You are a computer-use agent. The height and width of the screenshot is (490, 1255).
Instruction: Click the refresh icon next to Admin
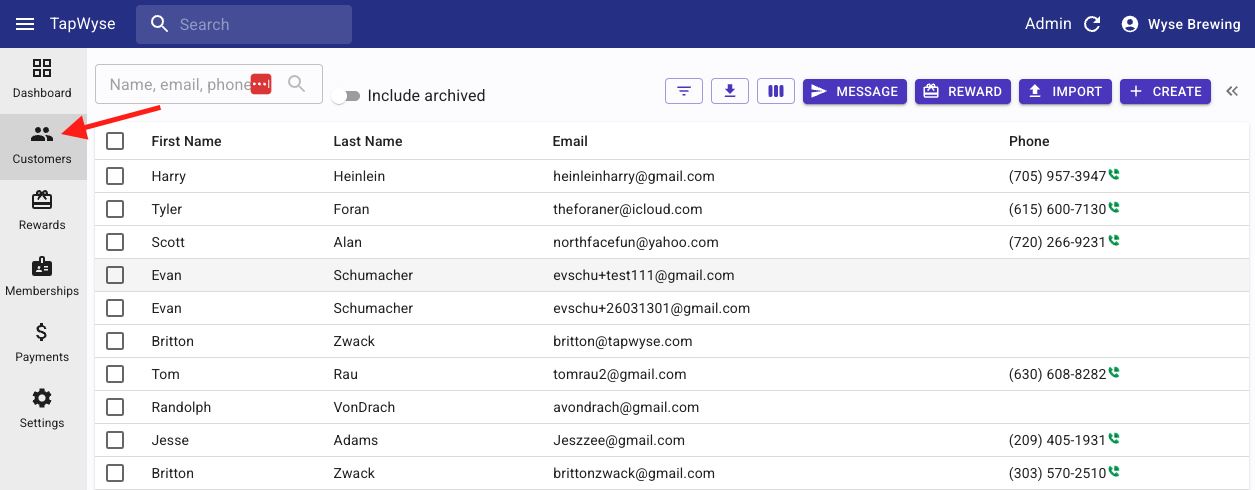coord(1092,24)
